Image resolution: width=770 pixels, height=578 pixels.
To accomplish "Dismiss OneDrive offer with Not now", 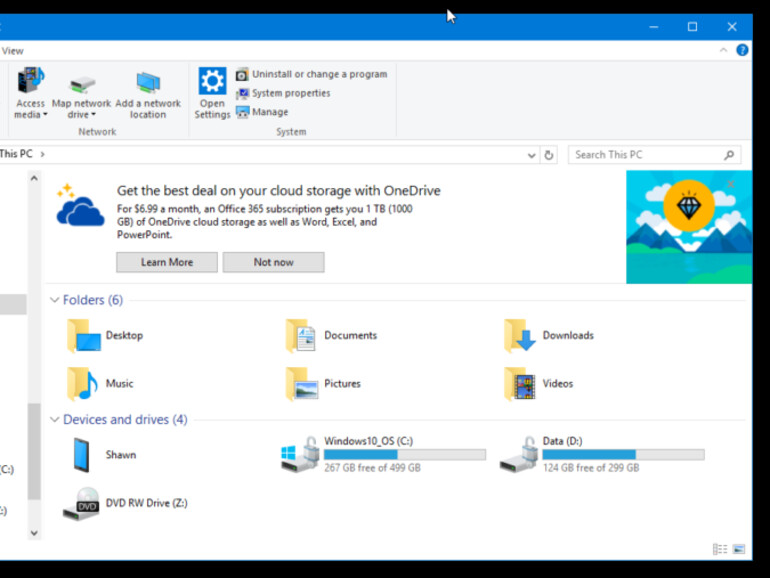I will (x=274, y=262).
